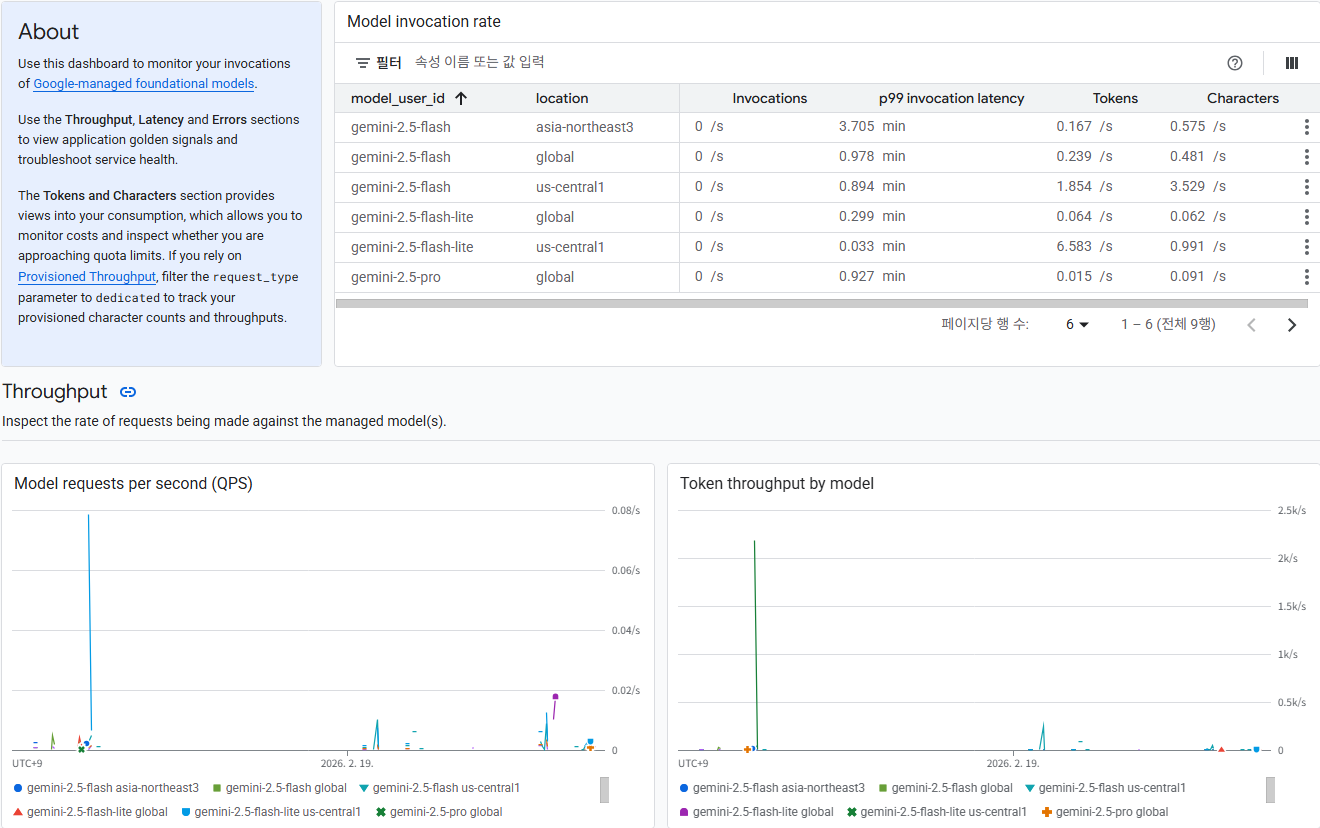Viewport: 1320px width, 828px height.
Task: Open more actions for gemini-2.5-pro global row
Action: tap(1306, 277)
